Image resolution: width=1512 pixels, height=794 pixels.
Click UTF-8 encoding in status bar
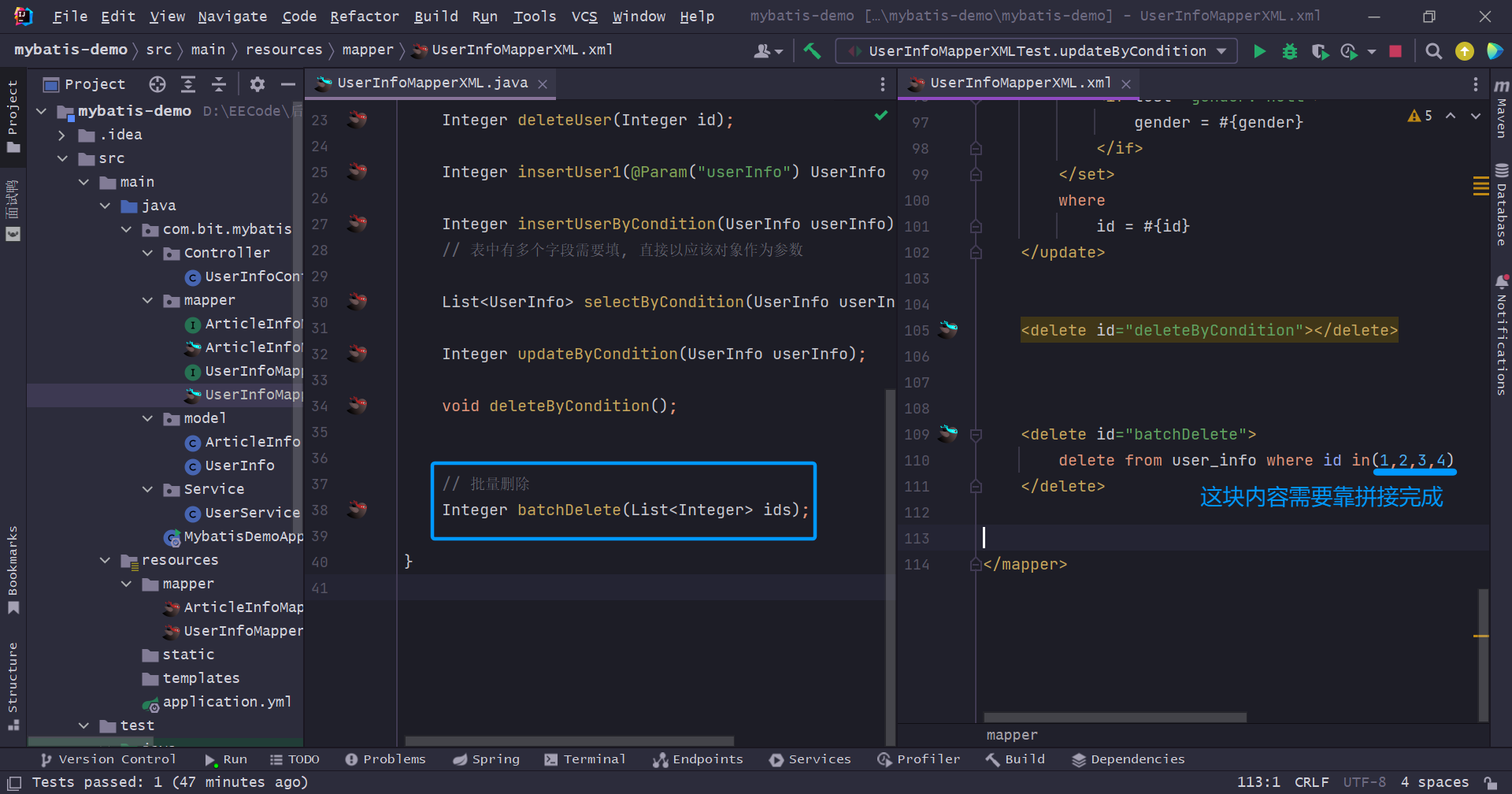pyautogui.click(x=1364, y=782)
